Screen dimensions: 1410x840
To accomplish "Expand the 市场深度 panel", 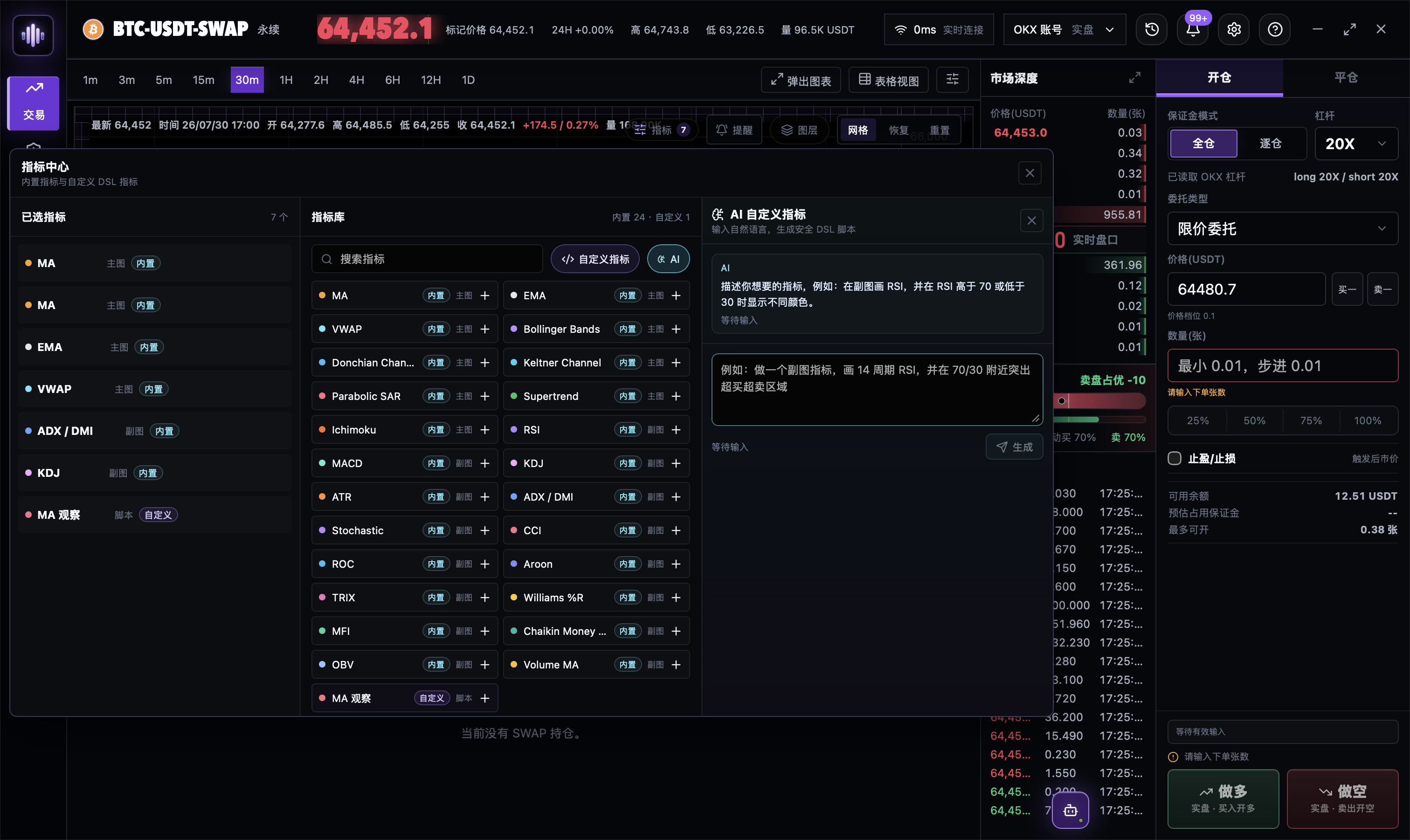I will (x=1134, y=78).
